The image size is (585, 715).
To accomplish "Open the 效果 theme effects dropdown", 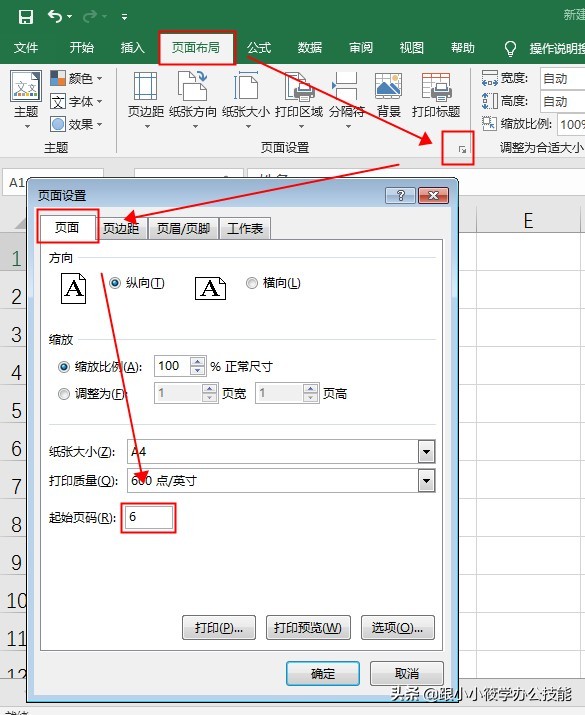I will click(76, 124).
